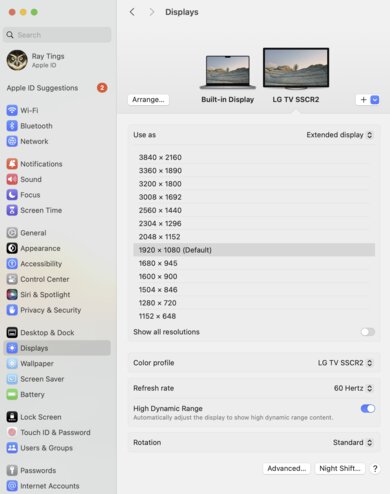Choose resolution 1680 × 945
Screen dimensions: 390x494
point(254,263)
